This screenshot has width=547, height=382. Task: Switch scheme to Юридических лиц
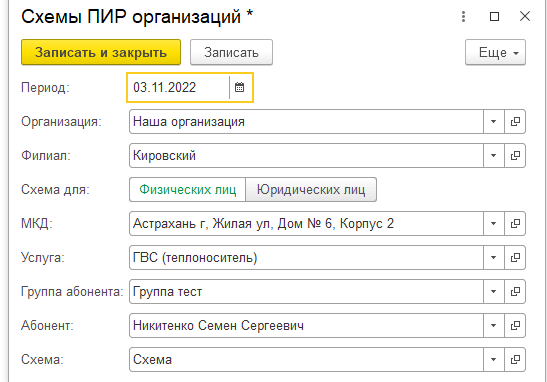tap(311, 190)
